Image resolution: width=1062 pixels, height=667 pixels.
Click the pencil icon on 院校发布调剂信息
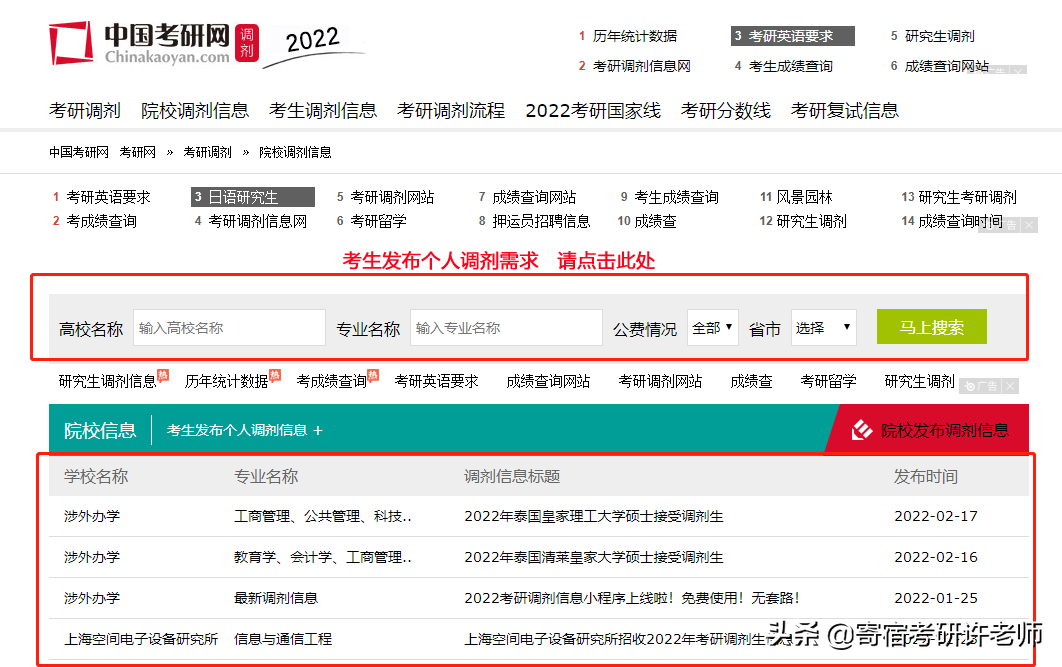(x=862, y=429)
